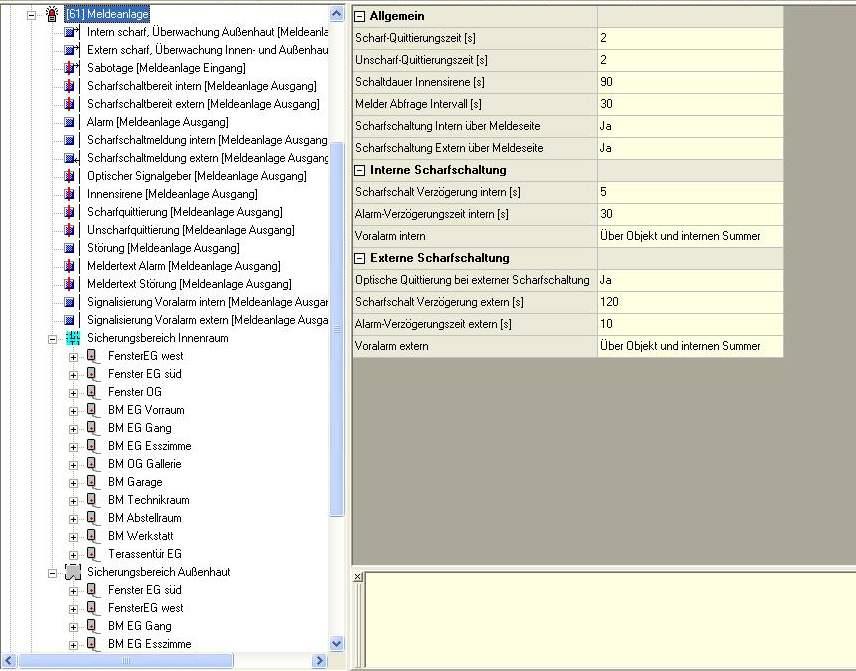856x671 pixels.
Task: Expand Fenster EG süd under Sicherungsbereich Innenraum
Action: click(73, 375)
